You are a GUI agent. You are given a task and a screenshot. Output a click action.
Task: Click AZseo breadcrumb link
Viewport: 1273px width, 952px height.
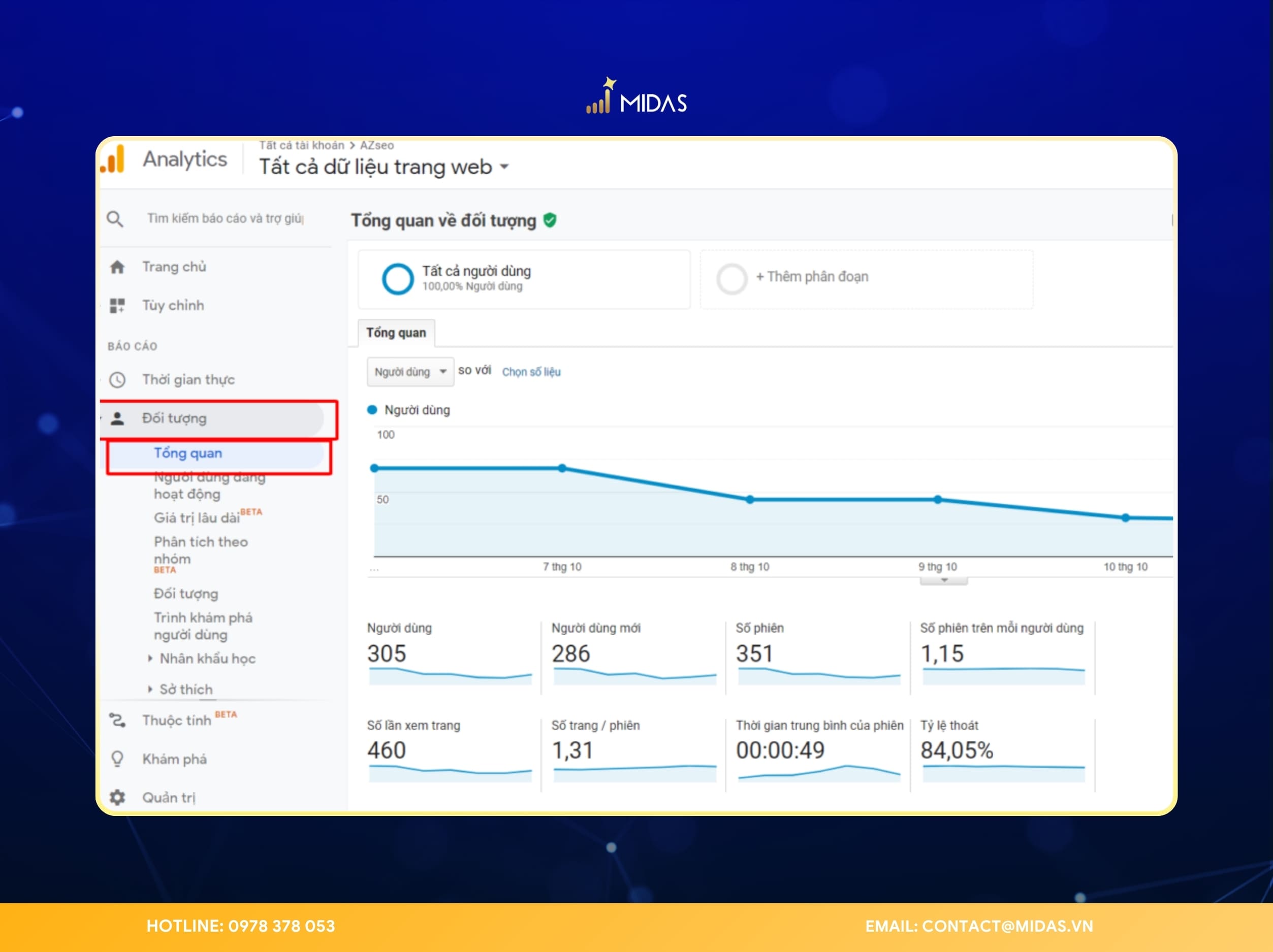377,146
